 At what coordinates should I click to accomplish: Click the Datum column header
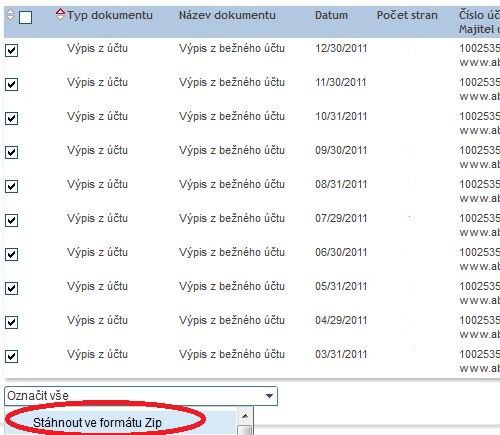tap(331, 15)
